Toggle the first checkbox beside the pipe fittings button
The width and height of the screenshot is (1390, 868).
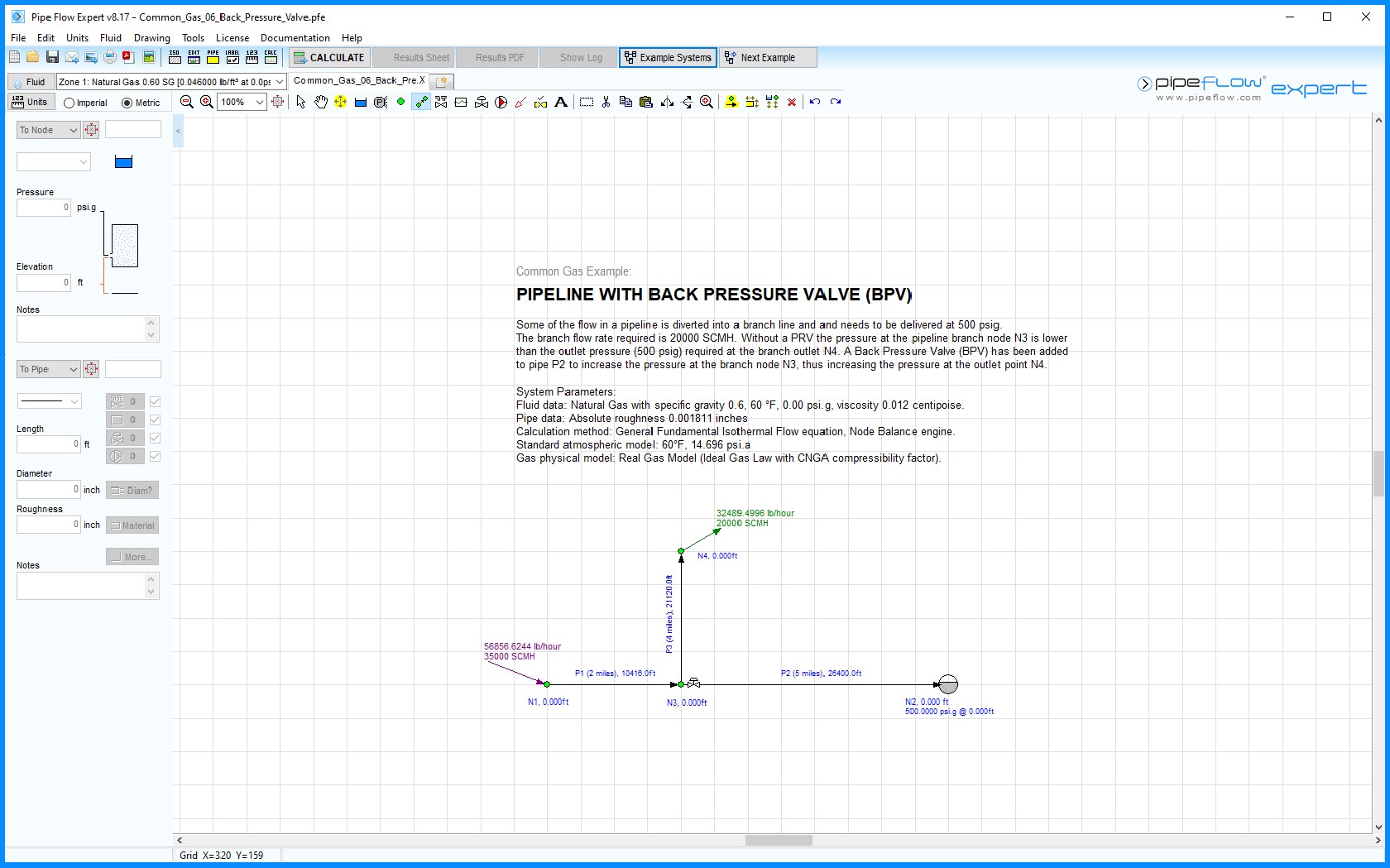155,401
